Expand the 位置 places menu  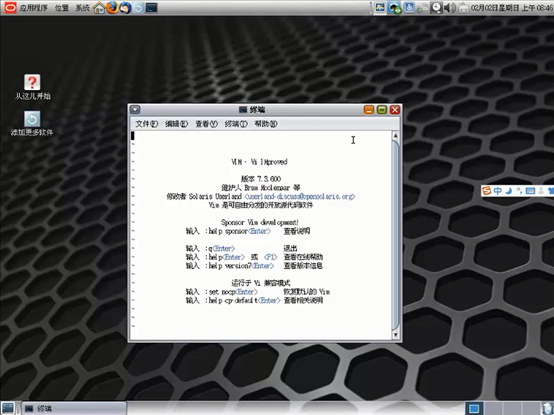pyautogui.click(x=61, y=7)
